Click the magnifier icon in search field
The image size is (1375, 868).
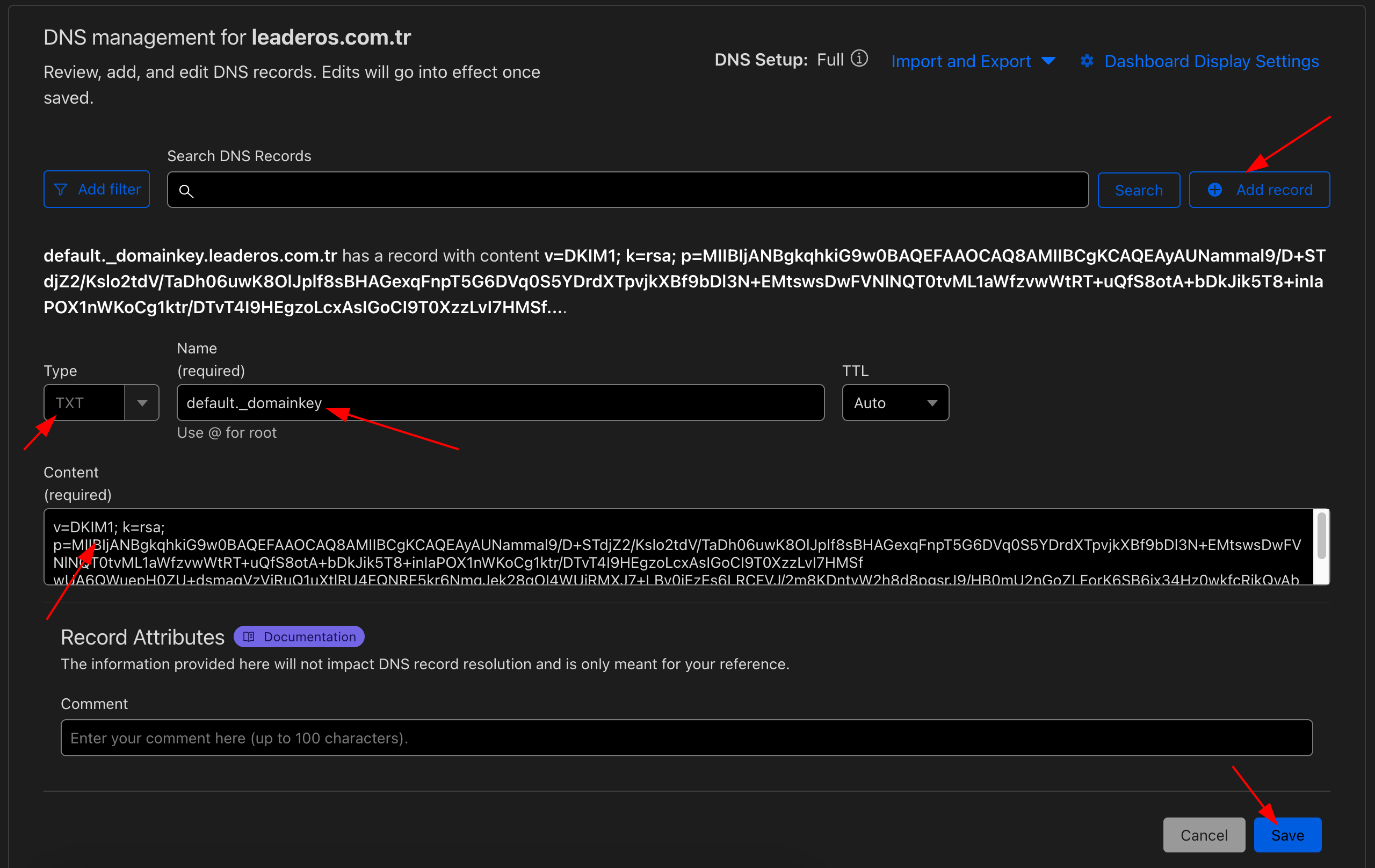click(186, 191)
